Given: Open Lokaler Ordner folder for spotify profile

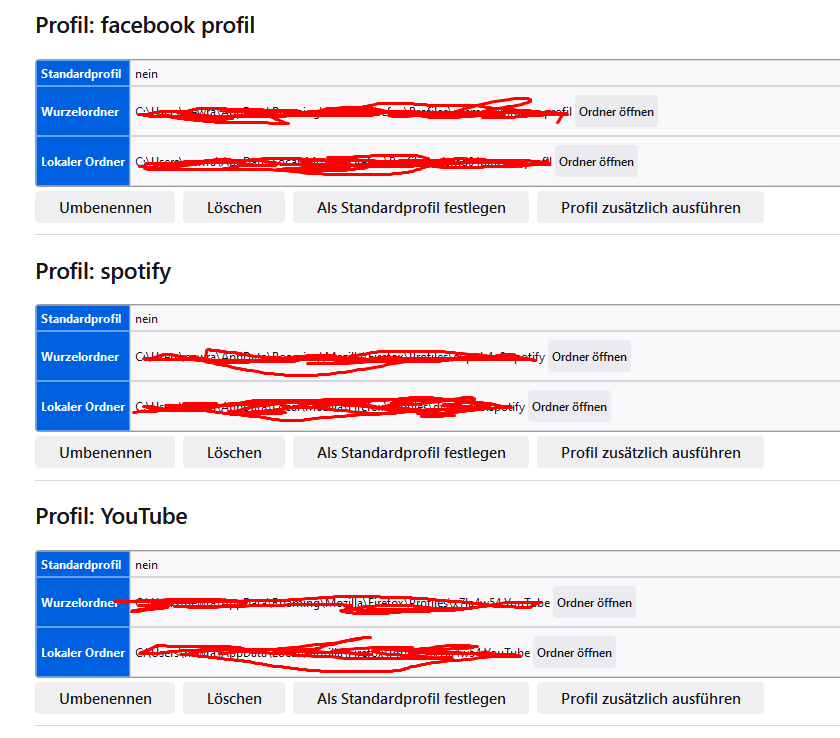Looking at the screenshot, I should [569, 406].
